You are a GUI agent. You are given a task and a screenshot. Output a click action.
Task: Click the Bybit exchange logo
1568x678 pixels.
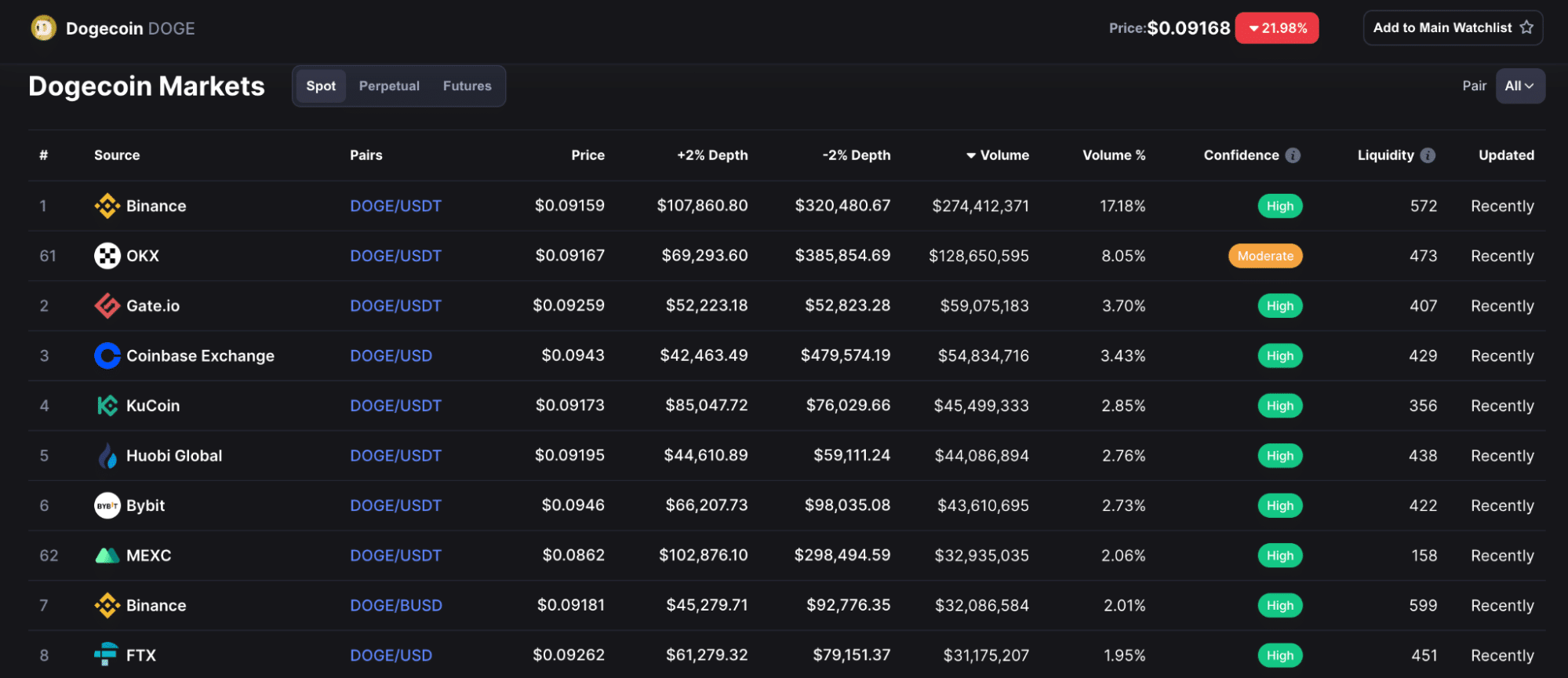pos(107,505)
